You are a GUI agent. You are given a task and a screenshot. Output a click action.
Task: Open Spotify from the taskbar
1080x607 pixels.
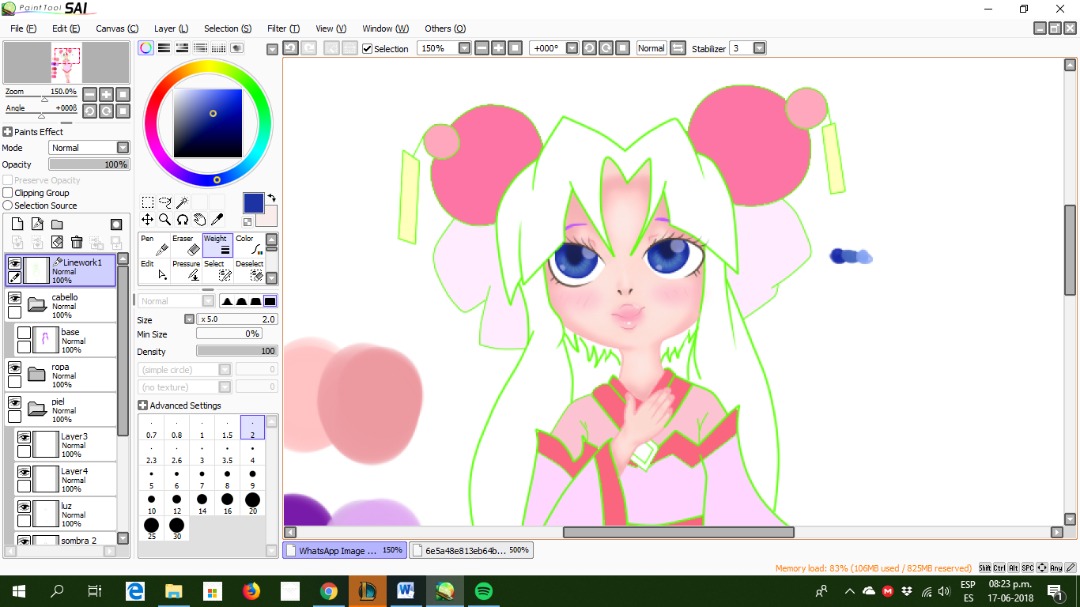[x=484, y=591]
